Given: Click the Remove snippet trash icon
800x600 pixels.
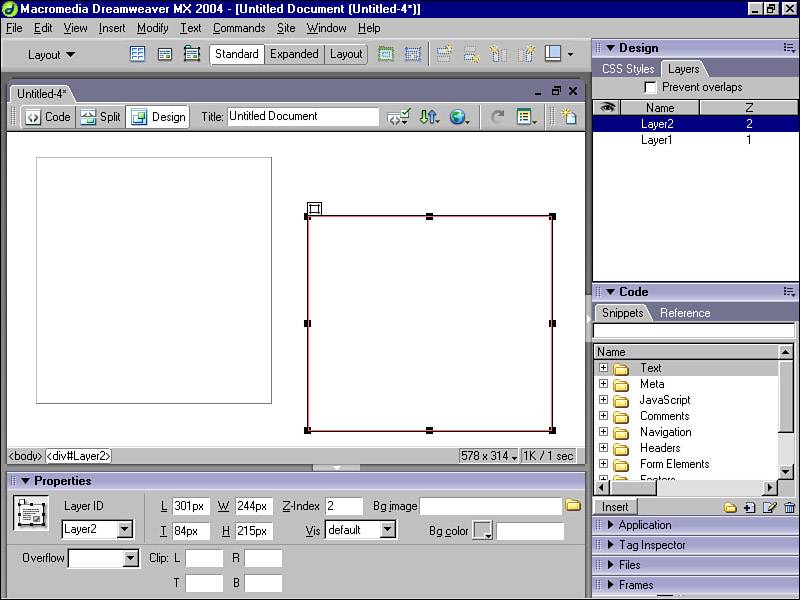Looking at the screenshot, I should [x=789, y=507].
